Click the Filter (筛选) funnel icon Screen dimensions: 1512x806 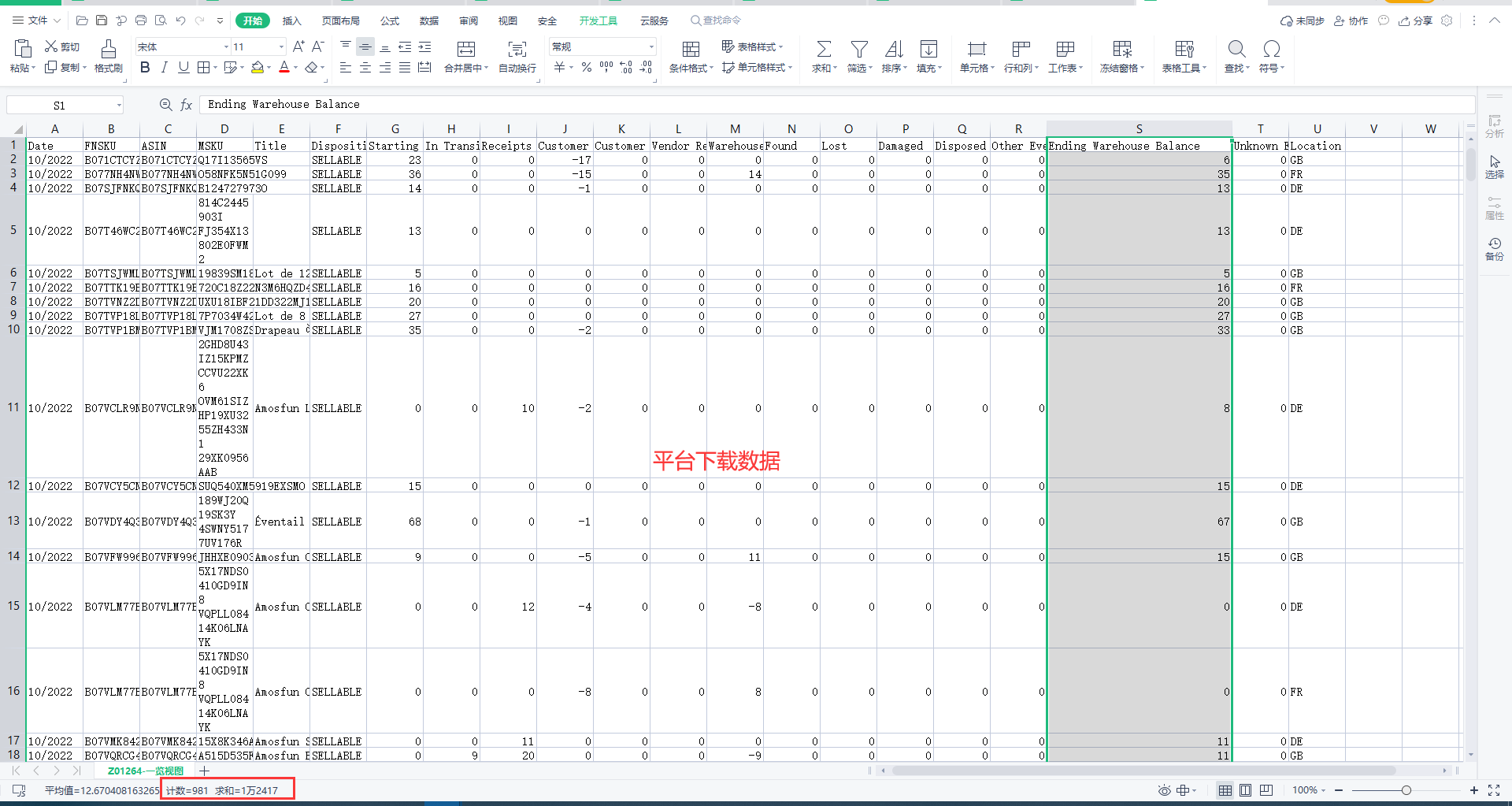pyautogui.click(x=859, y=49)
